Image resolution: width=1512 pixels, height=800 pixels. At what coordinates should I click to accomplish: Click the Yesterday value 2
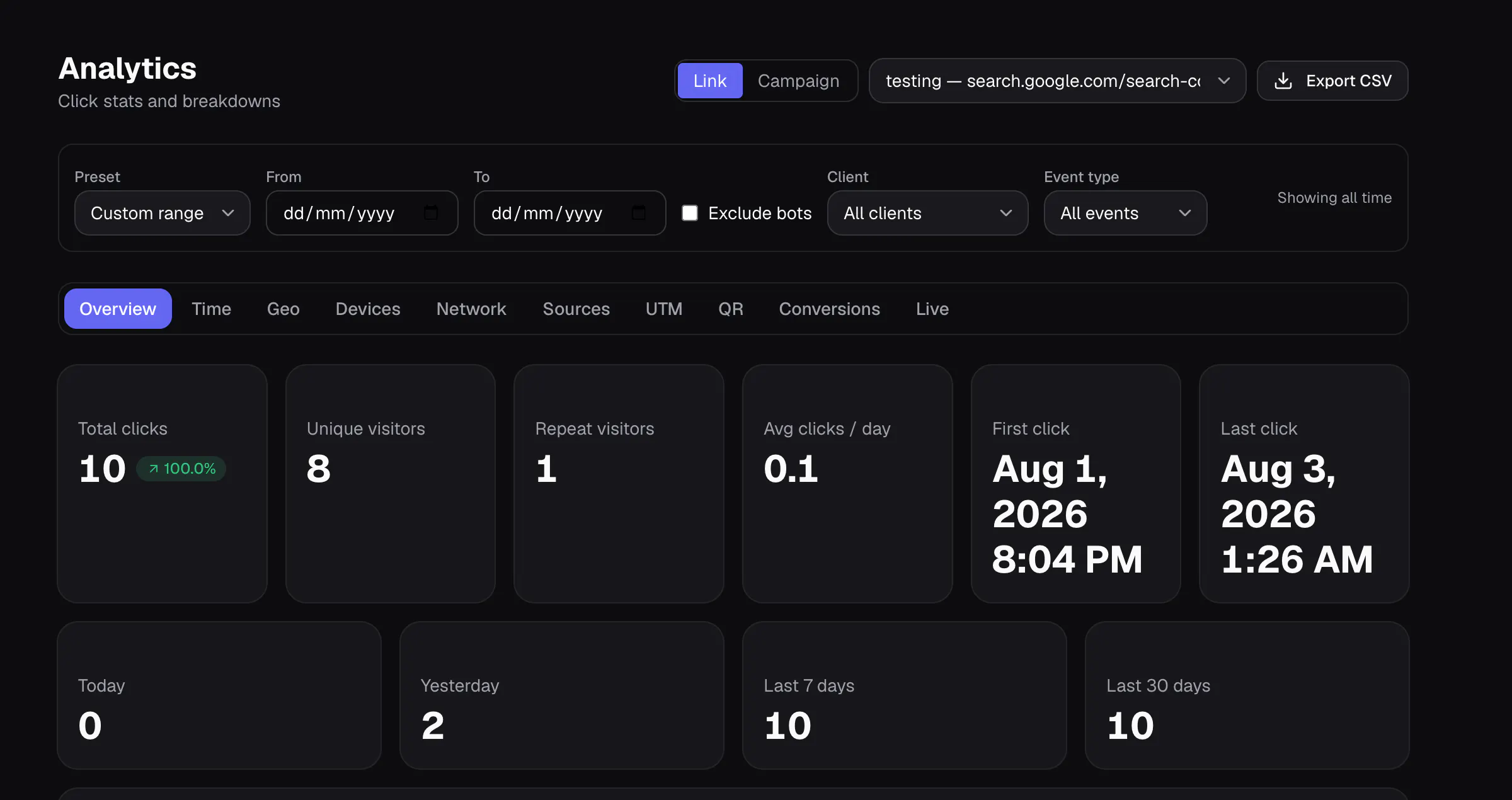coord(433,726)
